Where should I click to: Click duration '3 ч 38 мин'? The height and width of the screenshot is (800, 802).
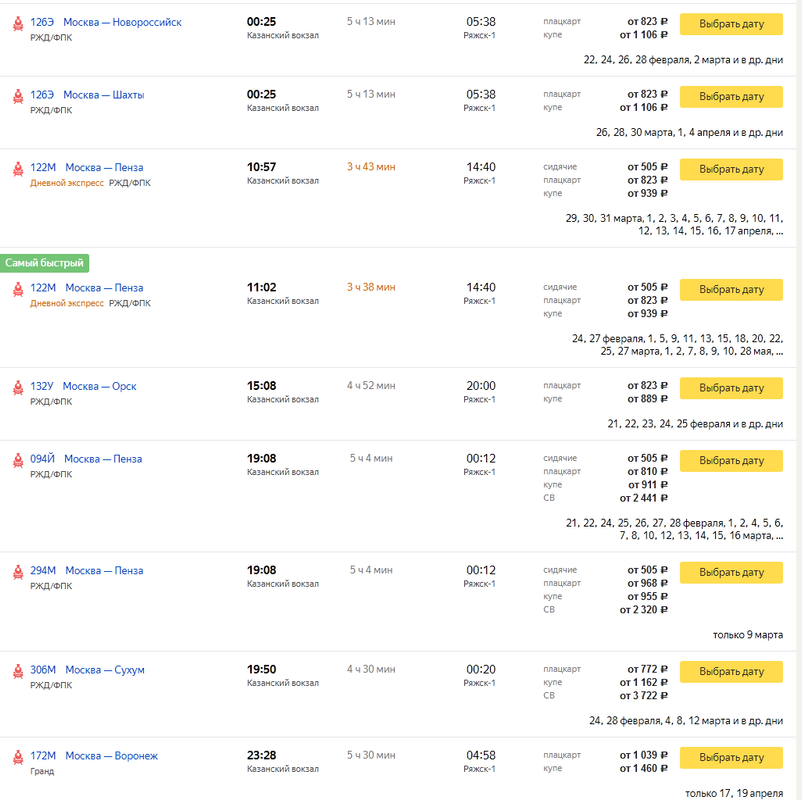pos(371,287)
